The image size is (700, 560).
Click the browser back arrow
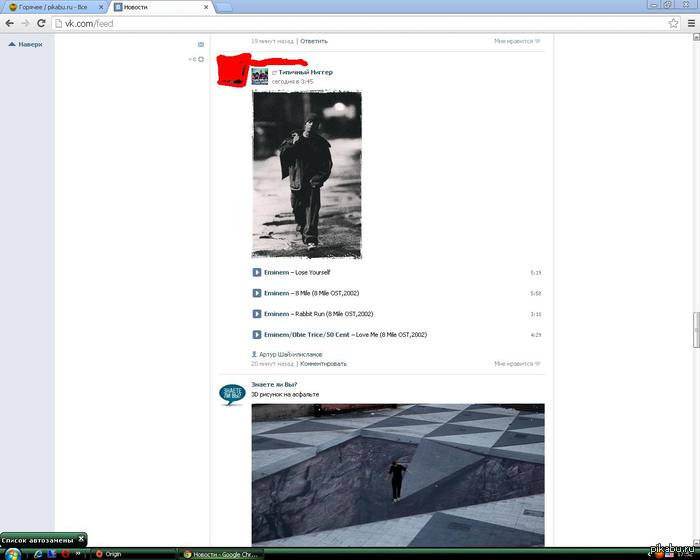(9, 23)
